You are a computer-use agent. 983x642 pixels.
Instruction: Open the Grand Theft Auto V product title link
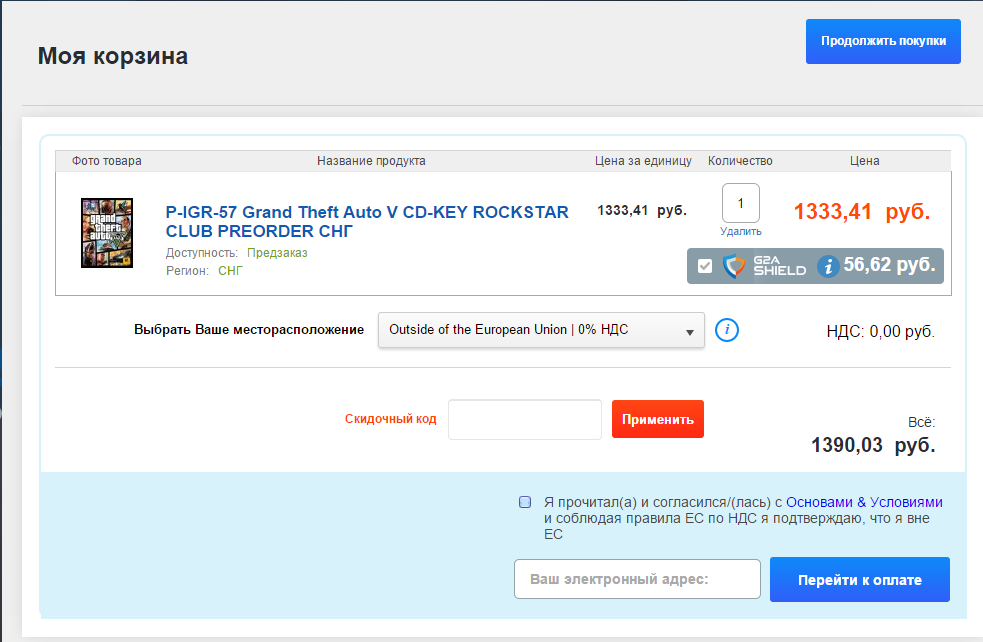367,222
